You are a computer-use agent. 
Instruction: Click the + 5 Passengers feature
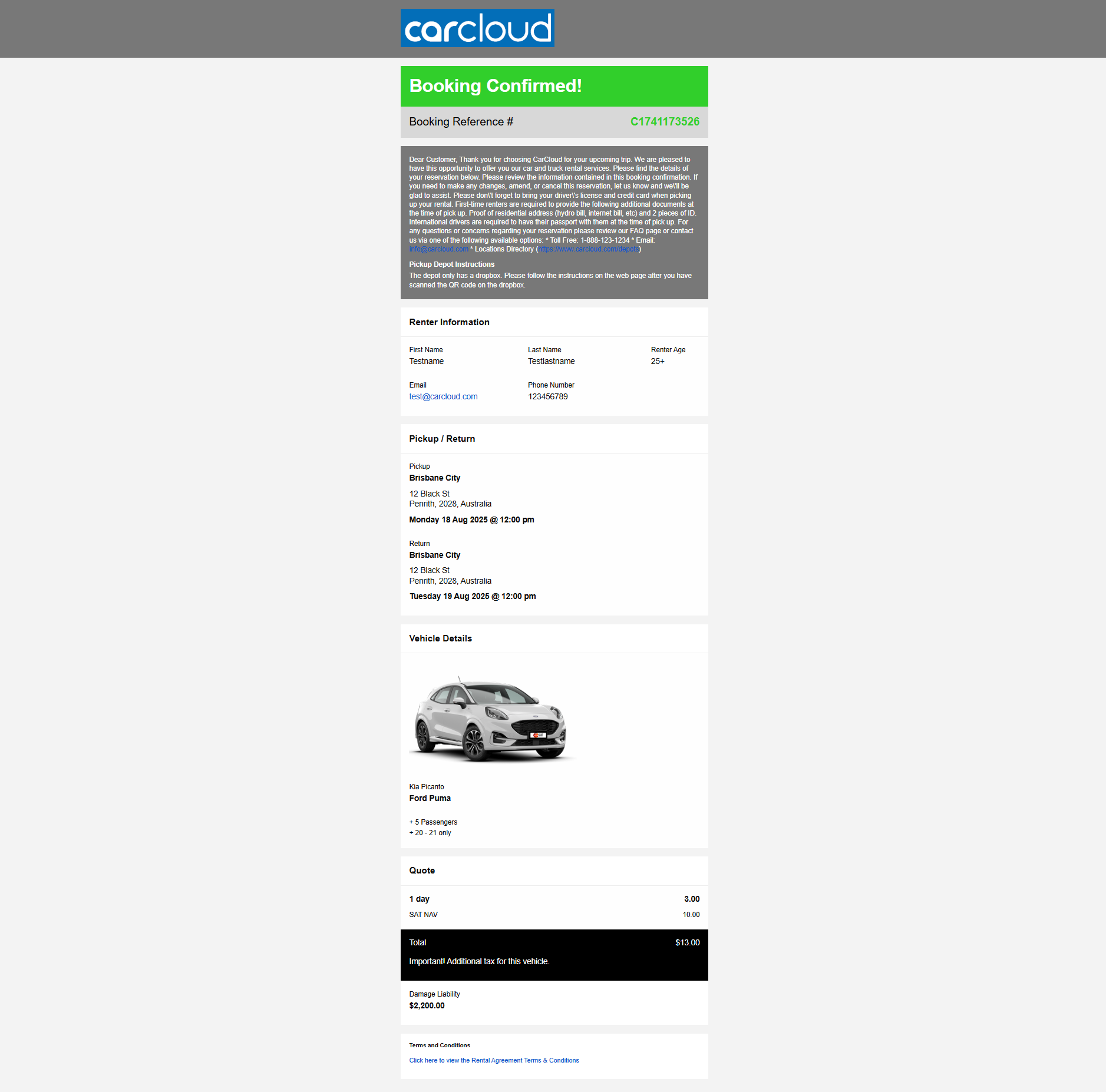pyautogui.click(x=433, y=822)
